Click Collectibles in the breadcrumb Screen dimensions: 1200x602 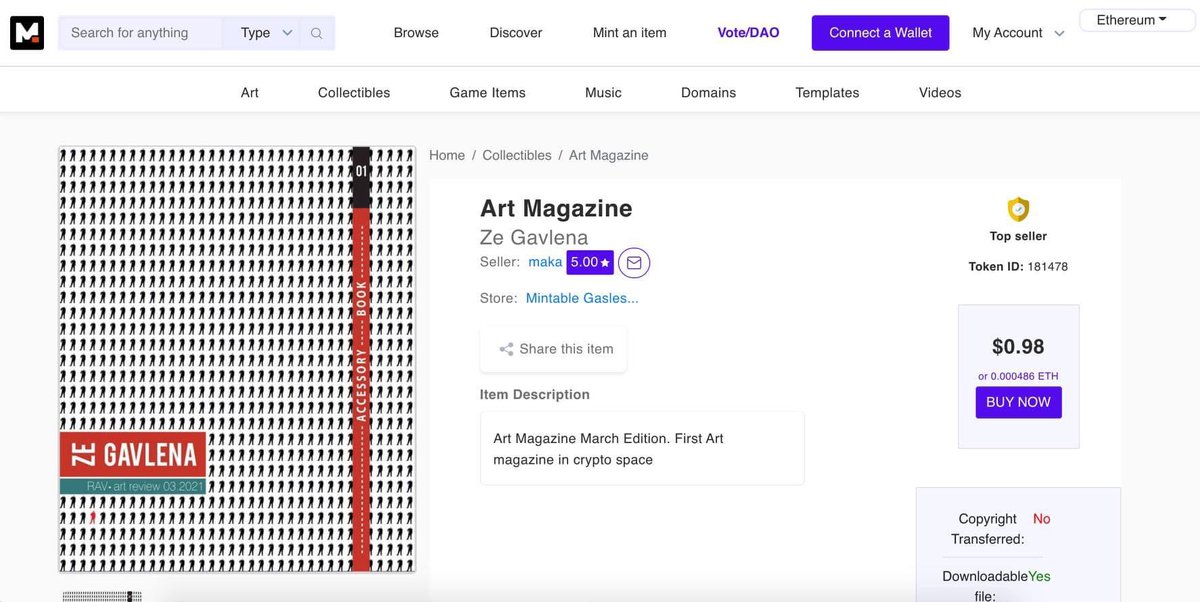point(517,155)
